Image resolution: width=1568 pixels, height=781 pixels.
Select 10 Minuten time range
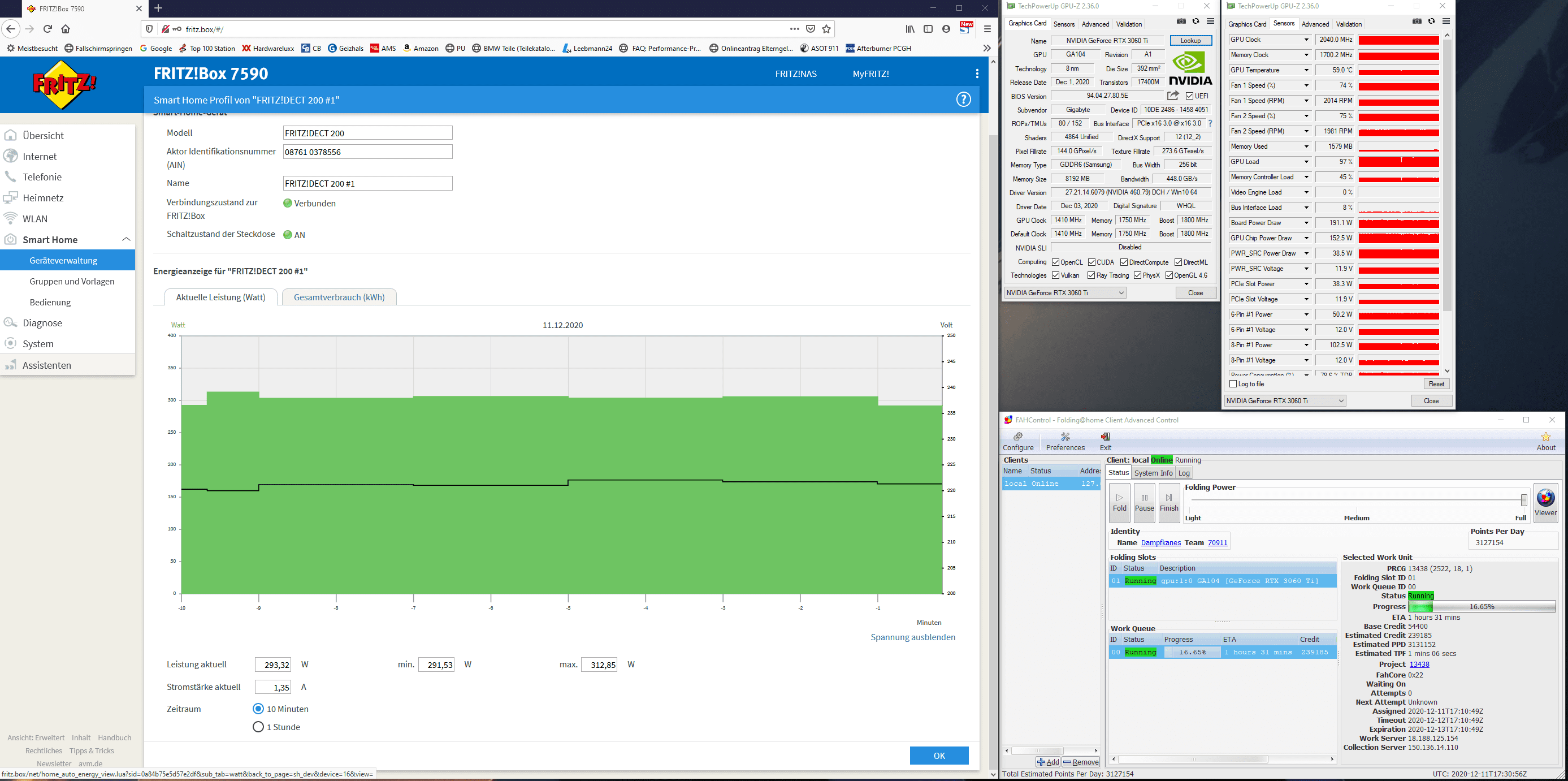pos(258,709)
